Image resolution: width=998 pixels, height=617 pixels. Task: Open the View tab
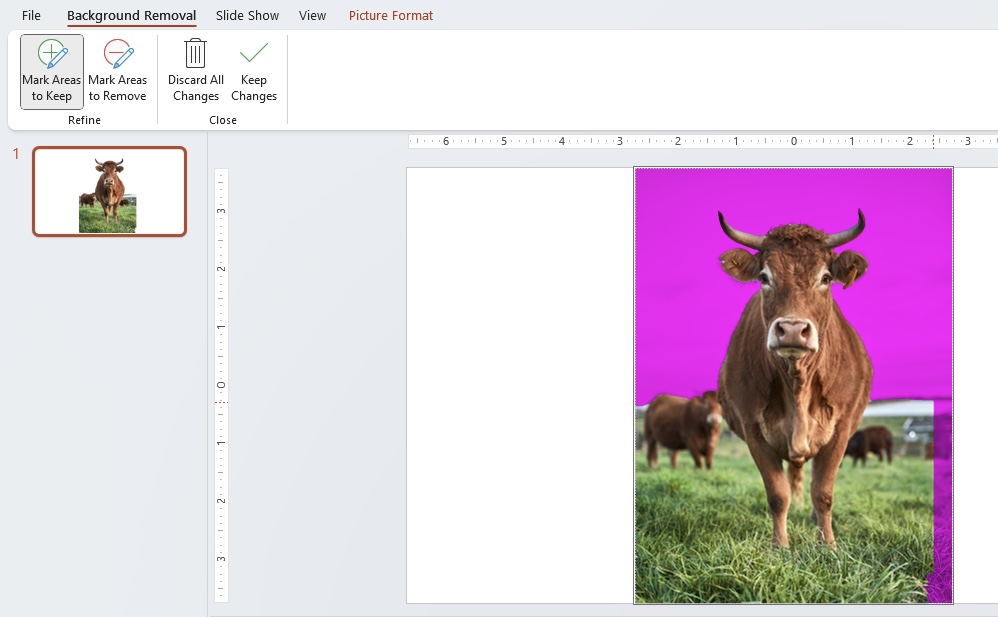tap(313, 15)
